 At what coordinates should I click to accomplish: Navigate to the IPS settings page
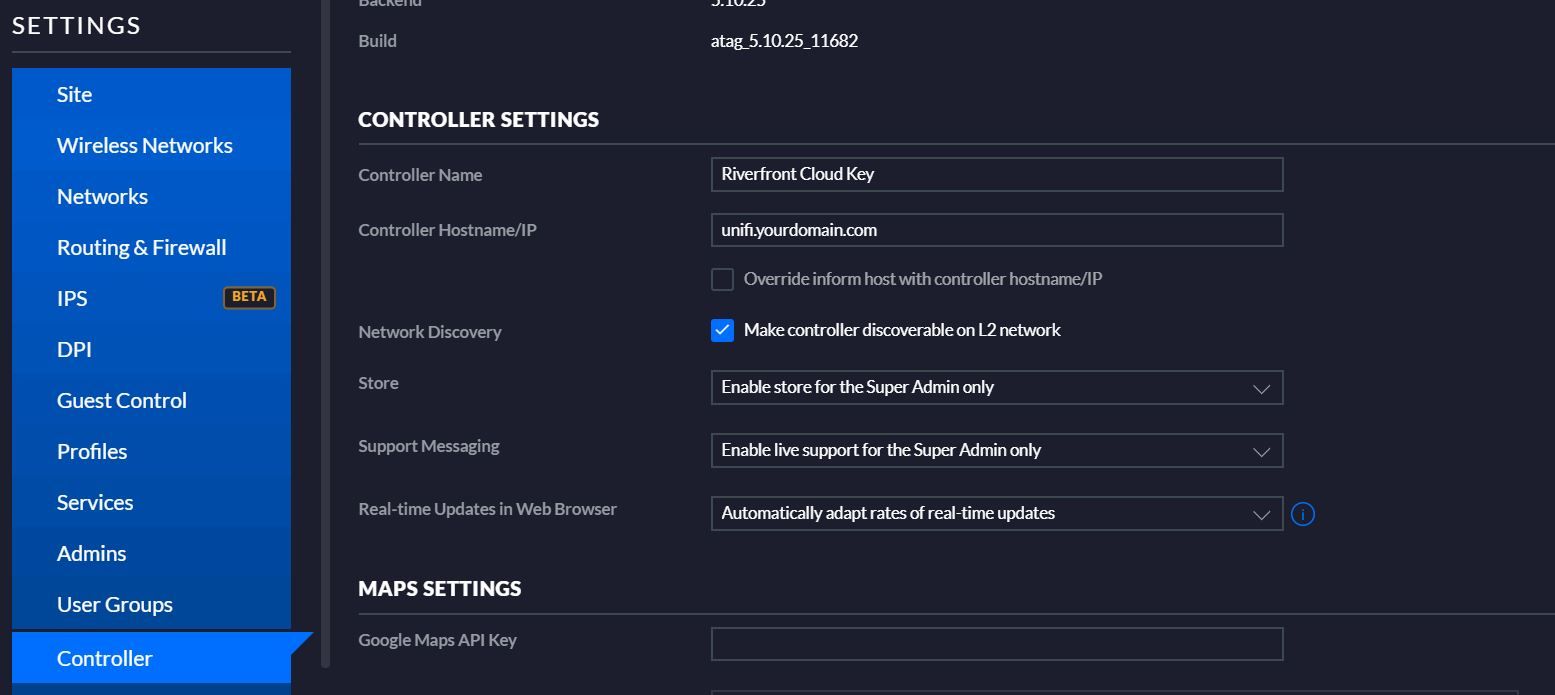click(72, 298)
